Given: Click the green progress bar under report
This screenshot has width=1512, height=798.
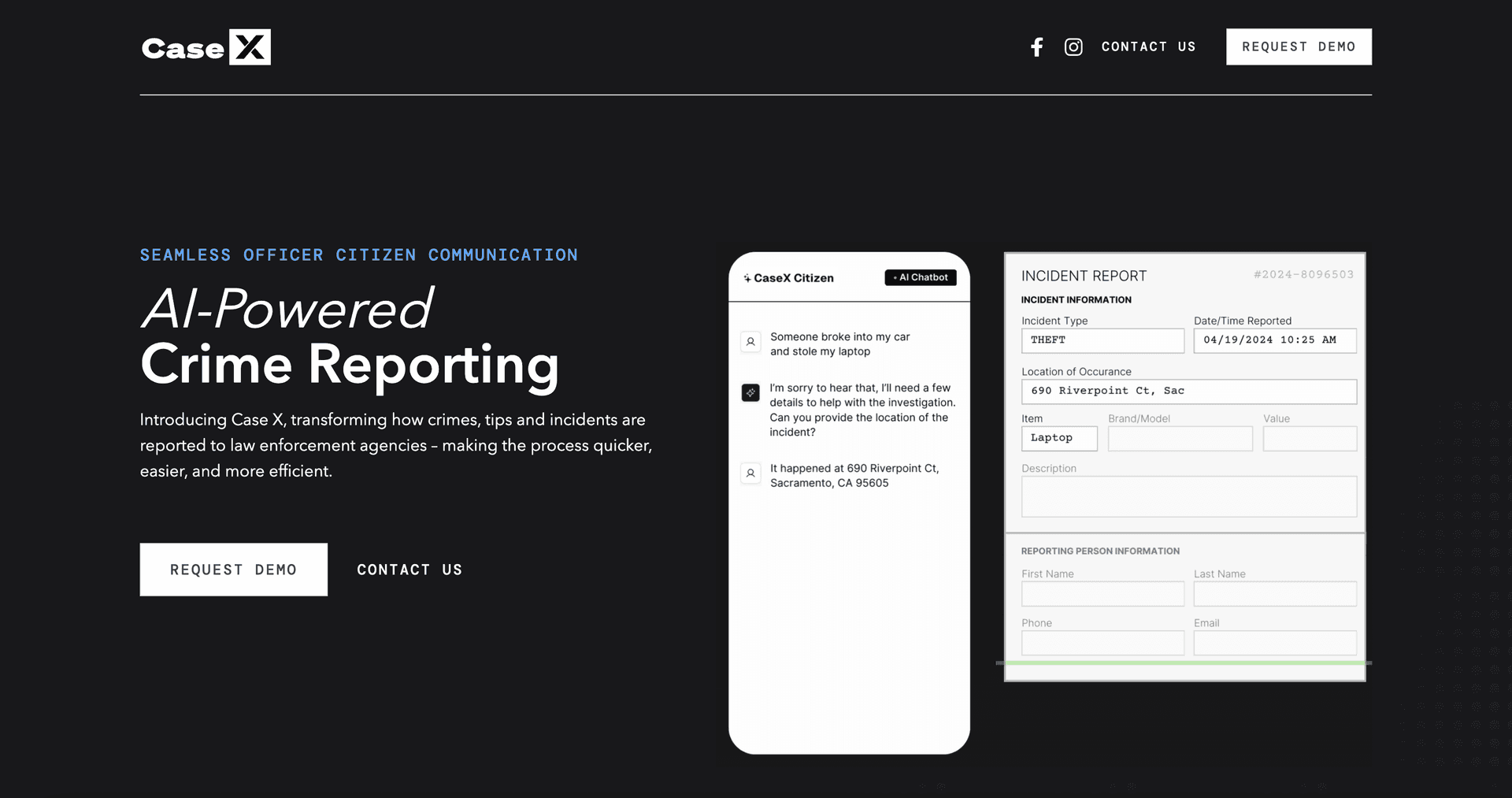Looking at the screenshot, I should pyautogui.click(x=1184, y=663).
